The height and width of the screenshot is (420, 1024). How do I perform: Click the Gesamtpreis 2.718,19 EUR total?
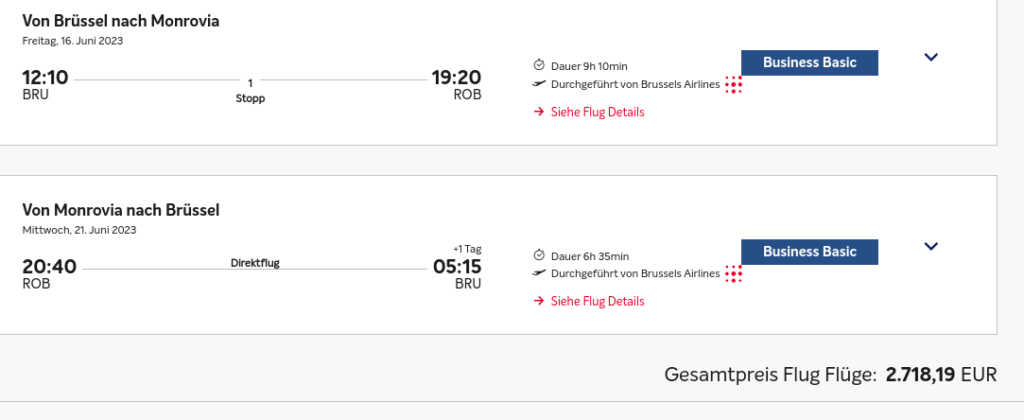click(x=831, y=375)
